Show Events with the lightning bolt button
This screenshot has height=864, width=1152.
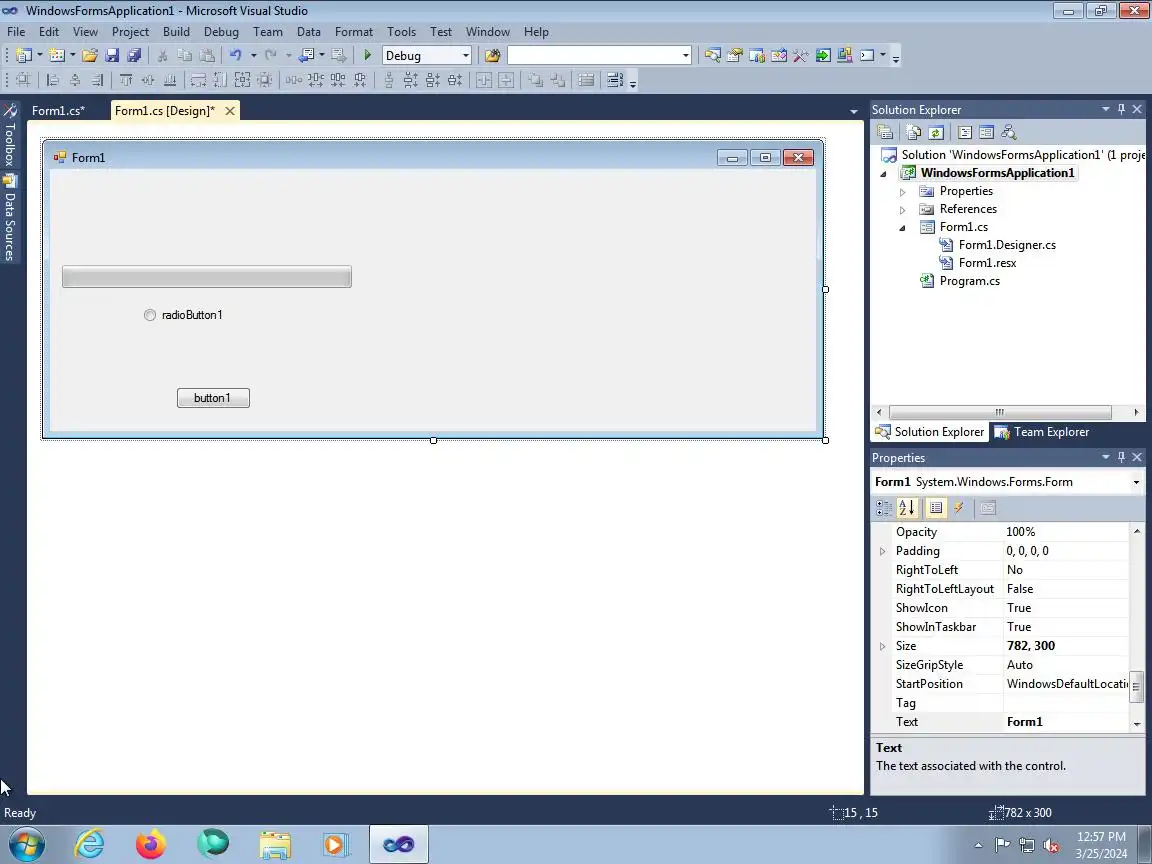pyautogui.click(x=959, y=508)
